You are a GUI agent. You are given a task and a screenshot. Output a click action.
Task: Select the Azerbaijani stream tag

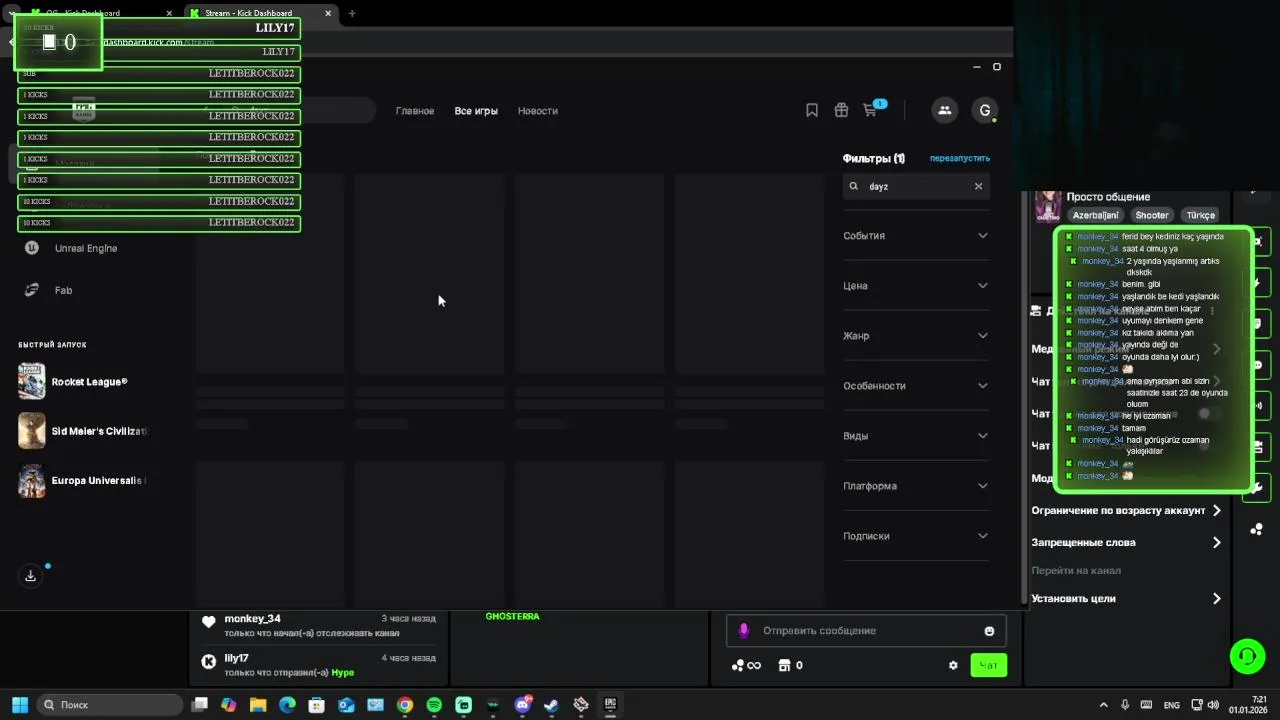(1096, 215)
